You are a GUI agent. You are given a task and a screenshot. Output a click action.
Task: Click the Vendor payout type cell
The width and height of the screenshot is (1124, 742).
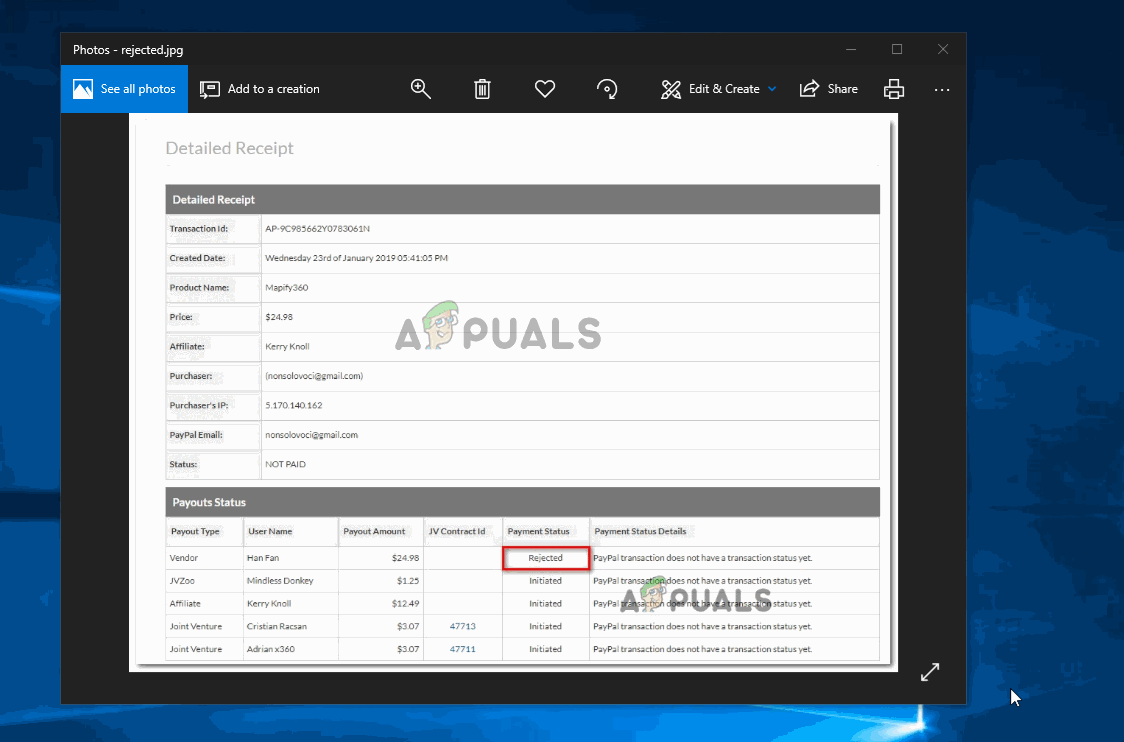pyautogui.click(x=184, y=558)
